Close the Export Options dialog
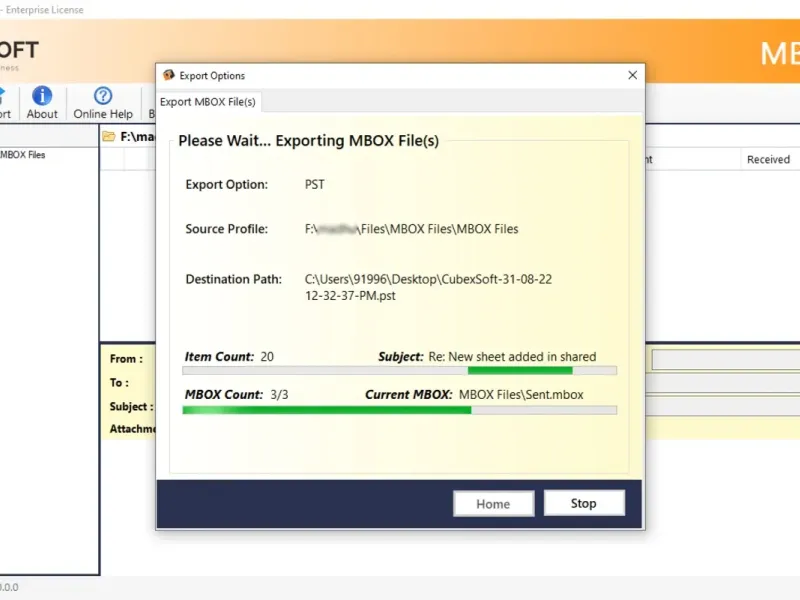 (x=632, y=75)
